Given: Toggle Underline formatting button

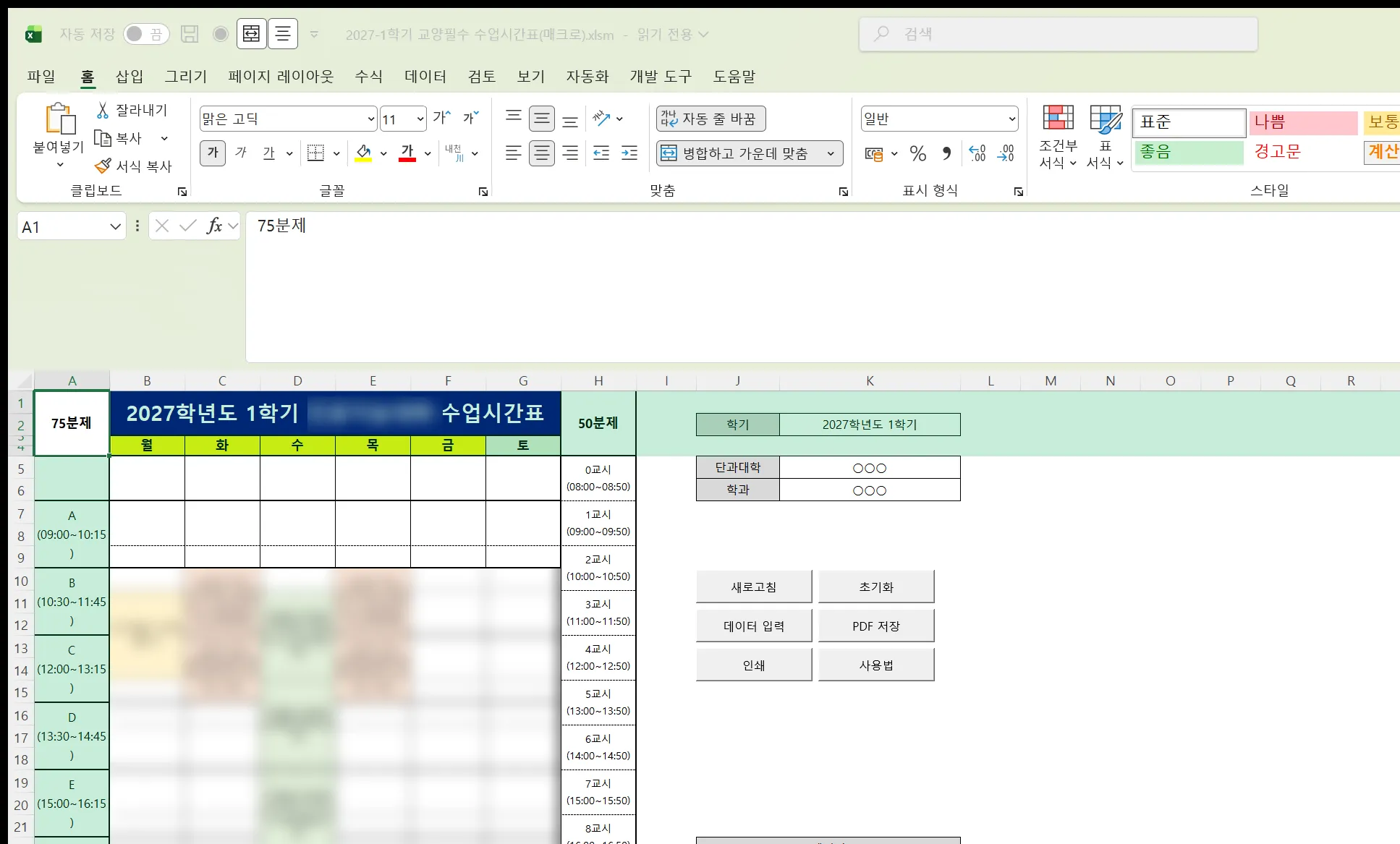Looking at the screenshot, I should tap(269, 153).
